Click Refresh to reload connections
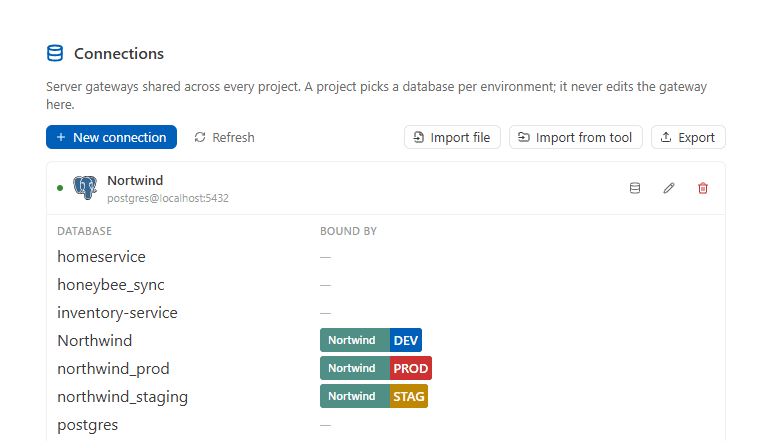The height and width of the screenshot is (441, 781). click(224, 137)
